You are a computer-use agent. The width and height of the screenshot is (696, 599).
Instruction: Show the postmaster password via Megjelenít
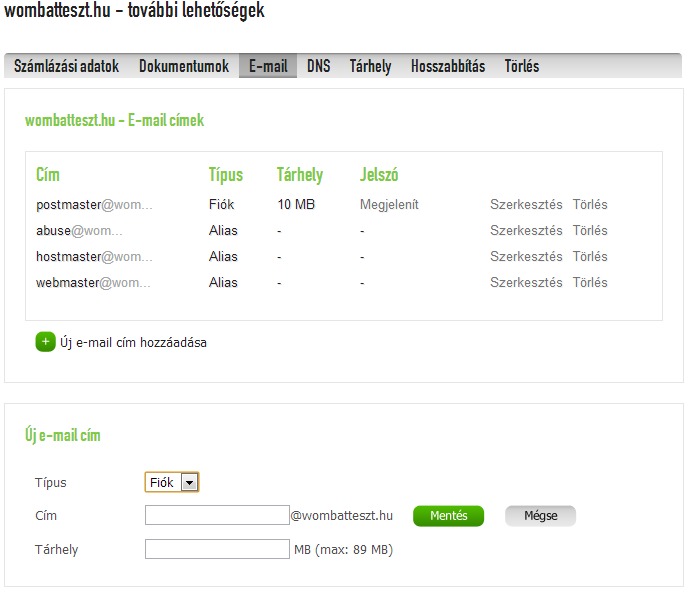click(389, 205)
